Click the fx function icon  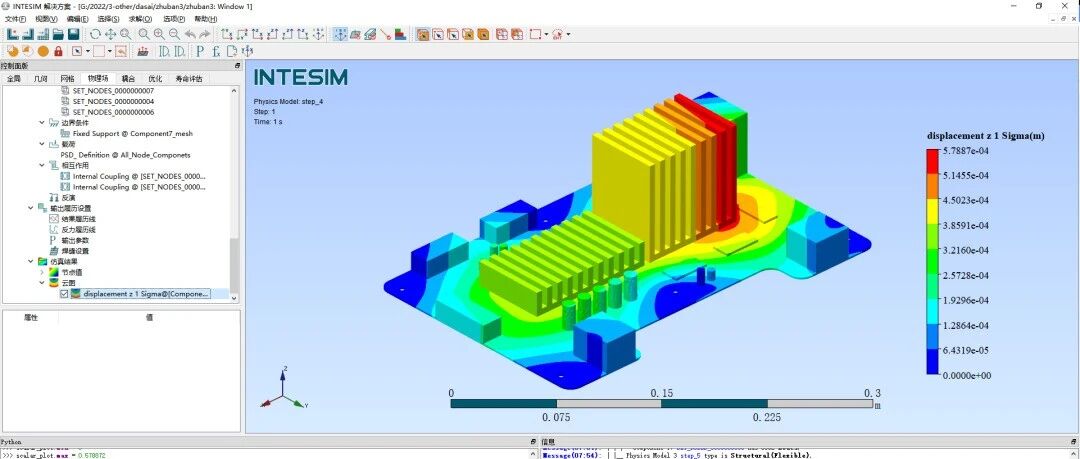click(216, 51)
